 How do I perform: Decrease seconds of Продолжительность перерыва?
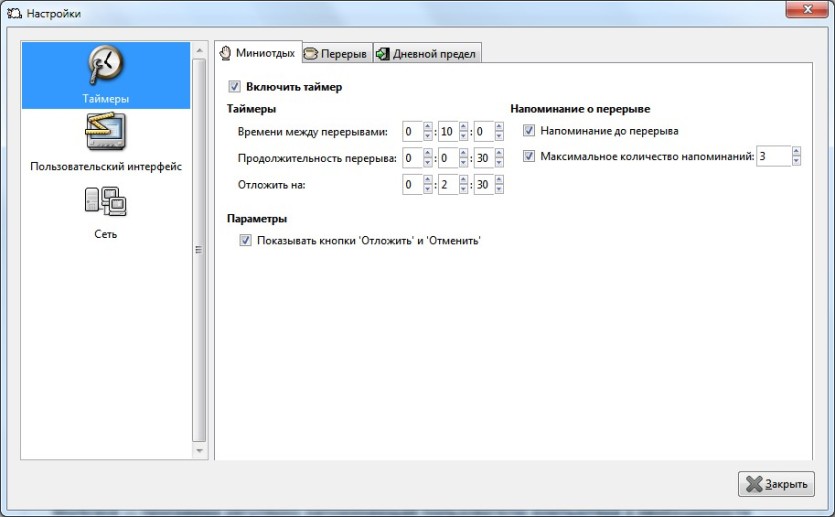[499, 162]
